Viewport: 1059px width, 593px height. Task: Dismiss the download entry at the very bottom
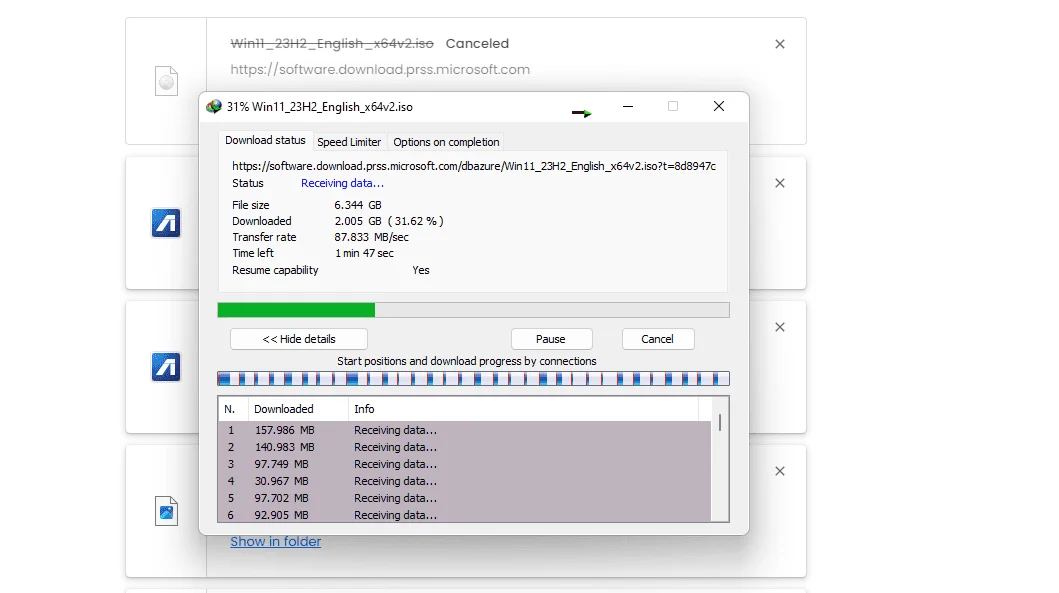[x=780, y=471]
